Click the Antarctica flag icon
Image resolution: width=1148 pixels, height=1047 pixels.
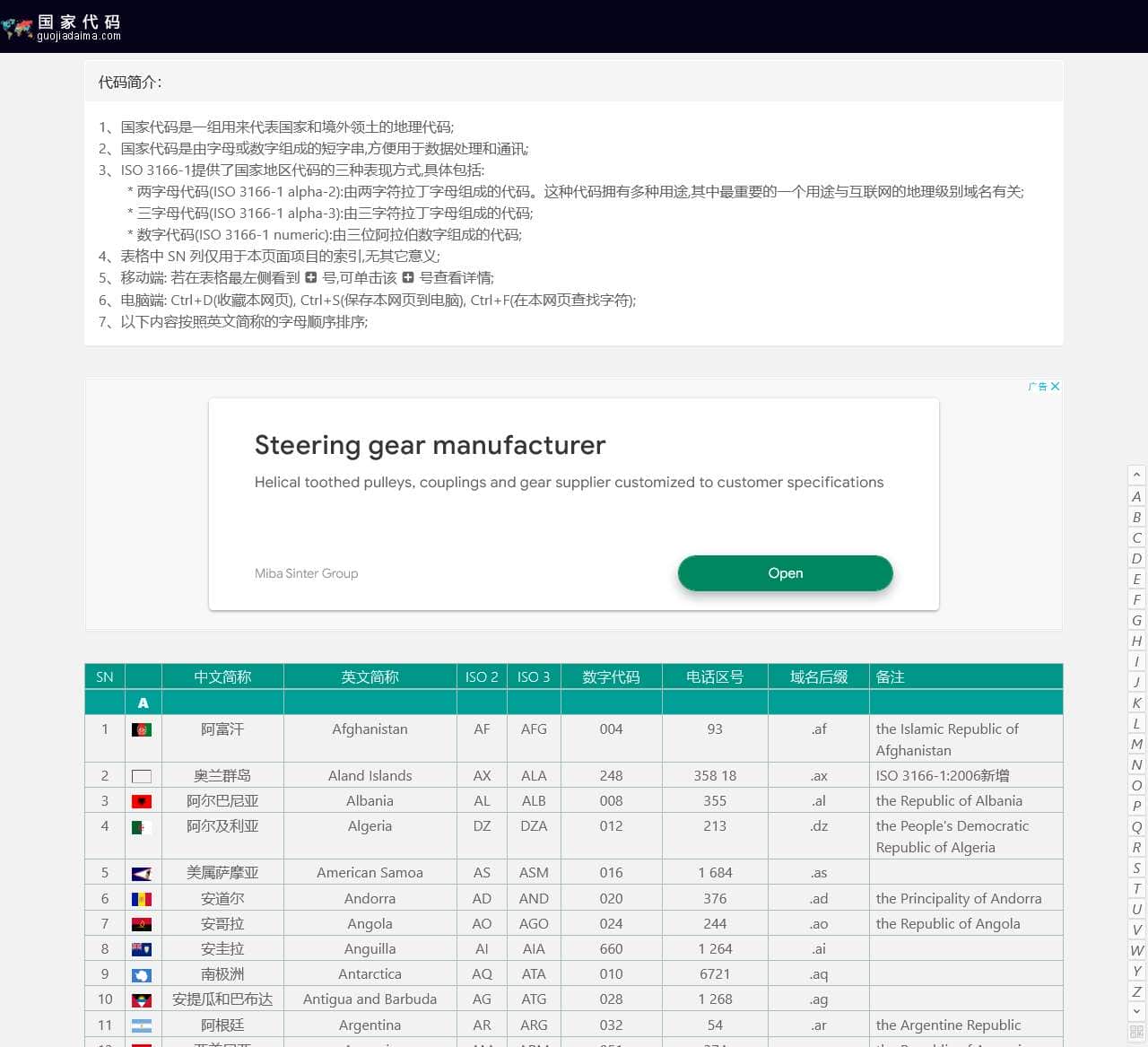point(142,974)
